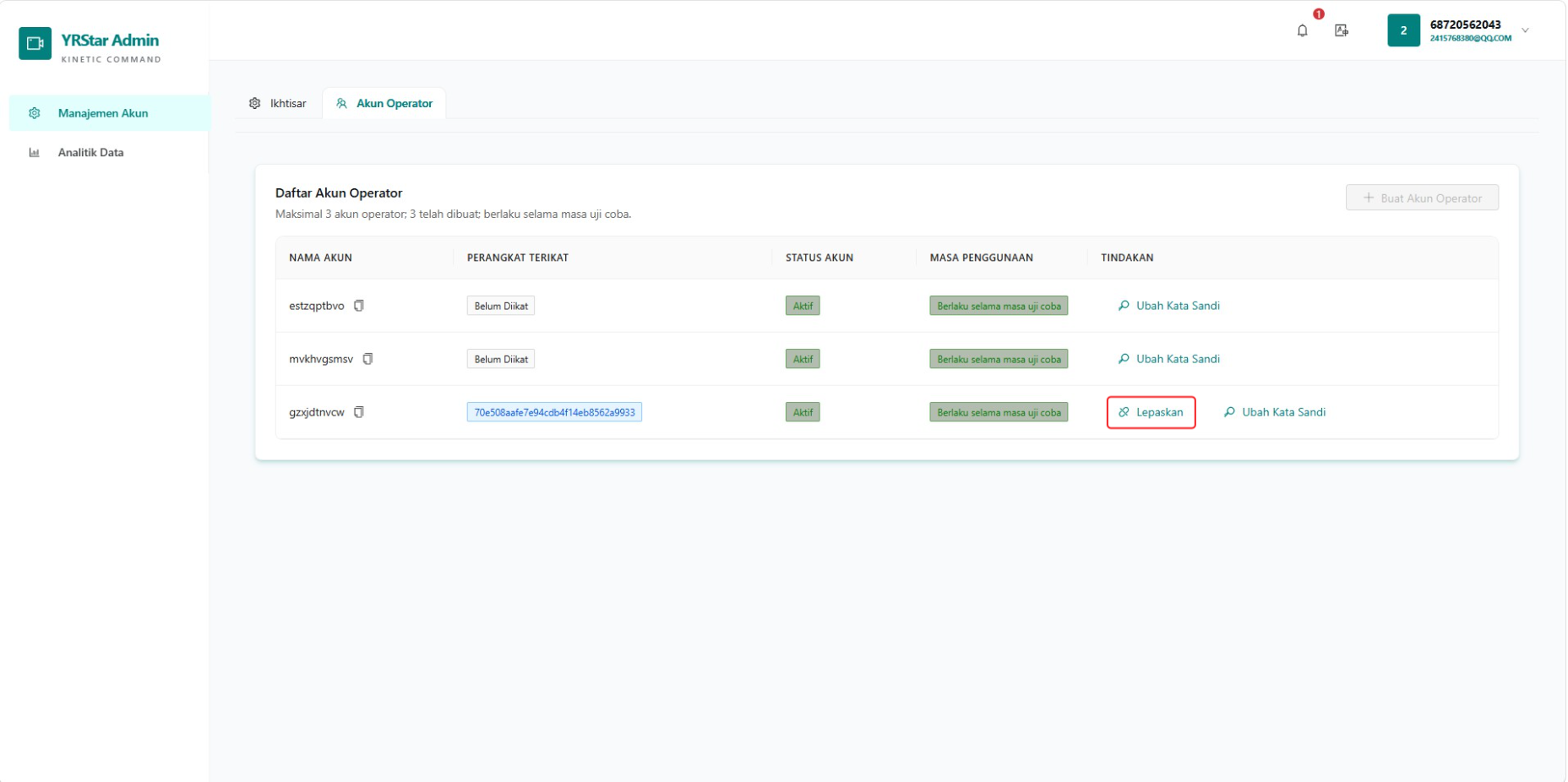This screenshot has width=1568, height=782.
Task: Click Lepaskan to unbind gzxjdtnvcw's device
Action: [x=1151, y=412]
